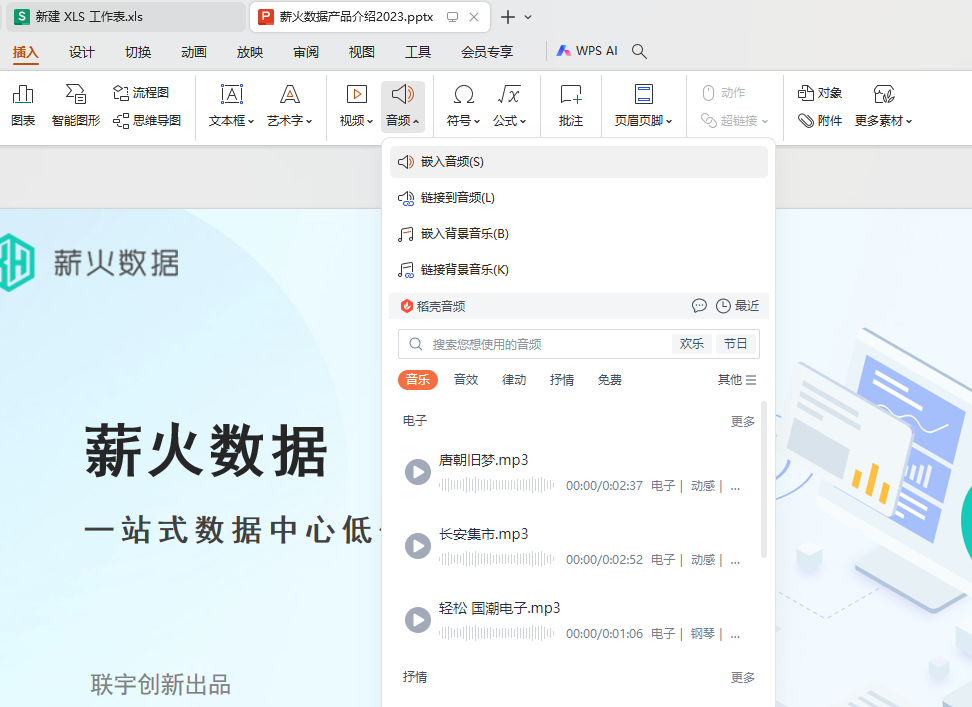
Task: Click the feedback chat bubble icon in 稻壳音频 header
Action: (699, 305)
